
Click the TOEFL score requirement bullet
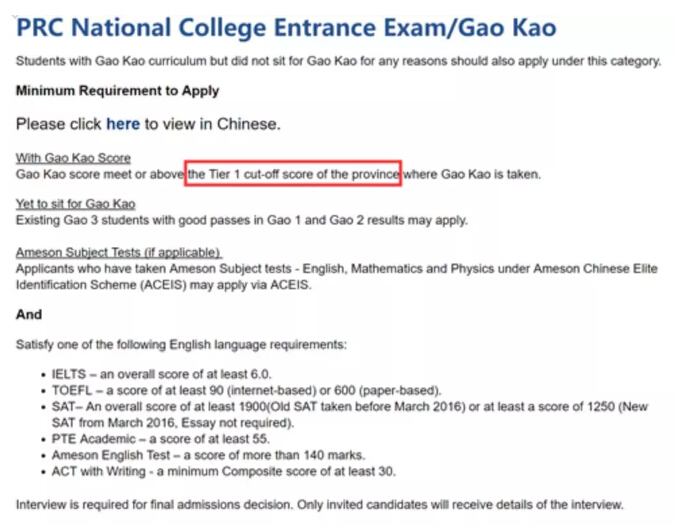[246, 390]
